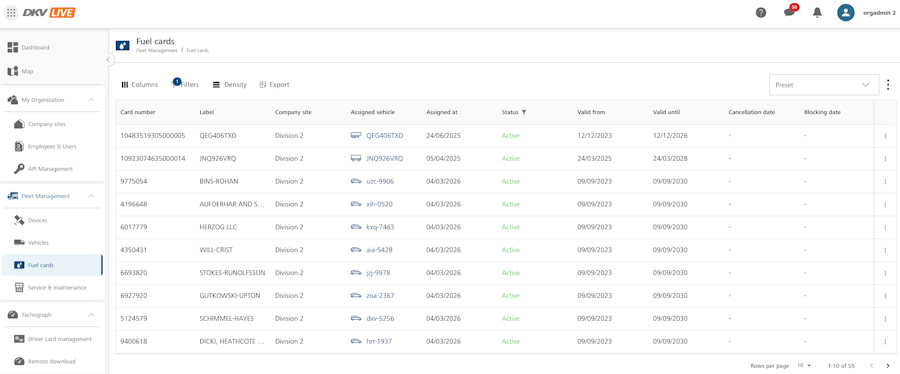This screenshot has width=900, height=374.
Task: Go to next page of results
Action: click(x=887, y=365)
